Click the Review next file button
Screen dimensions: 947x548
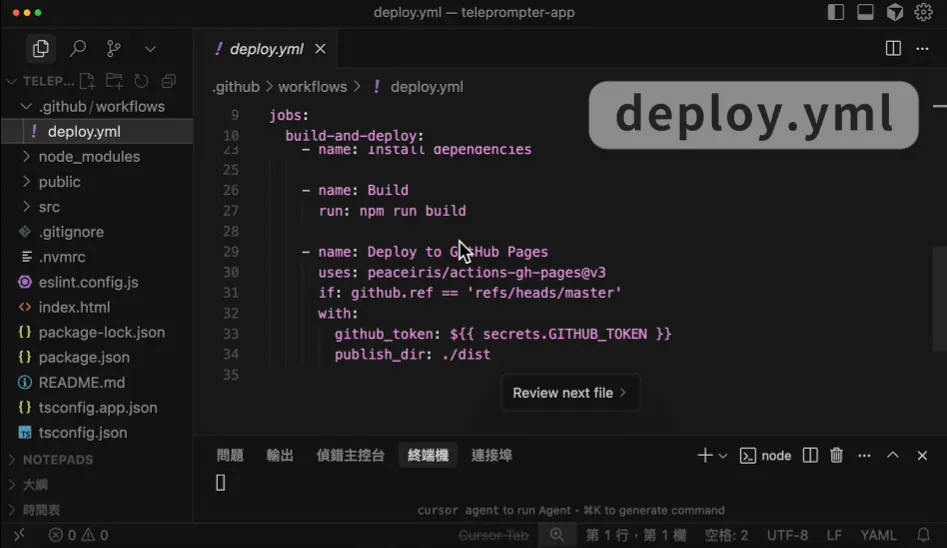(x=570, y=393)
